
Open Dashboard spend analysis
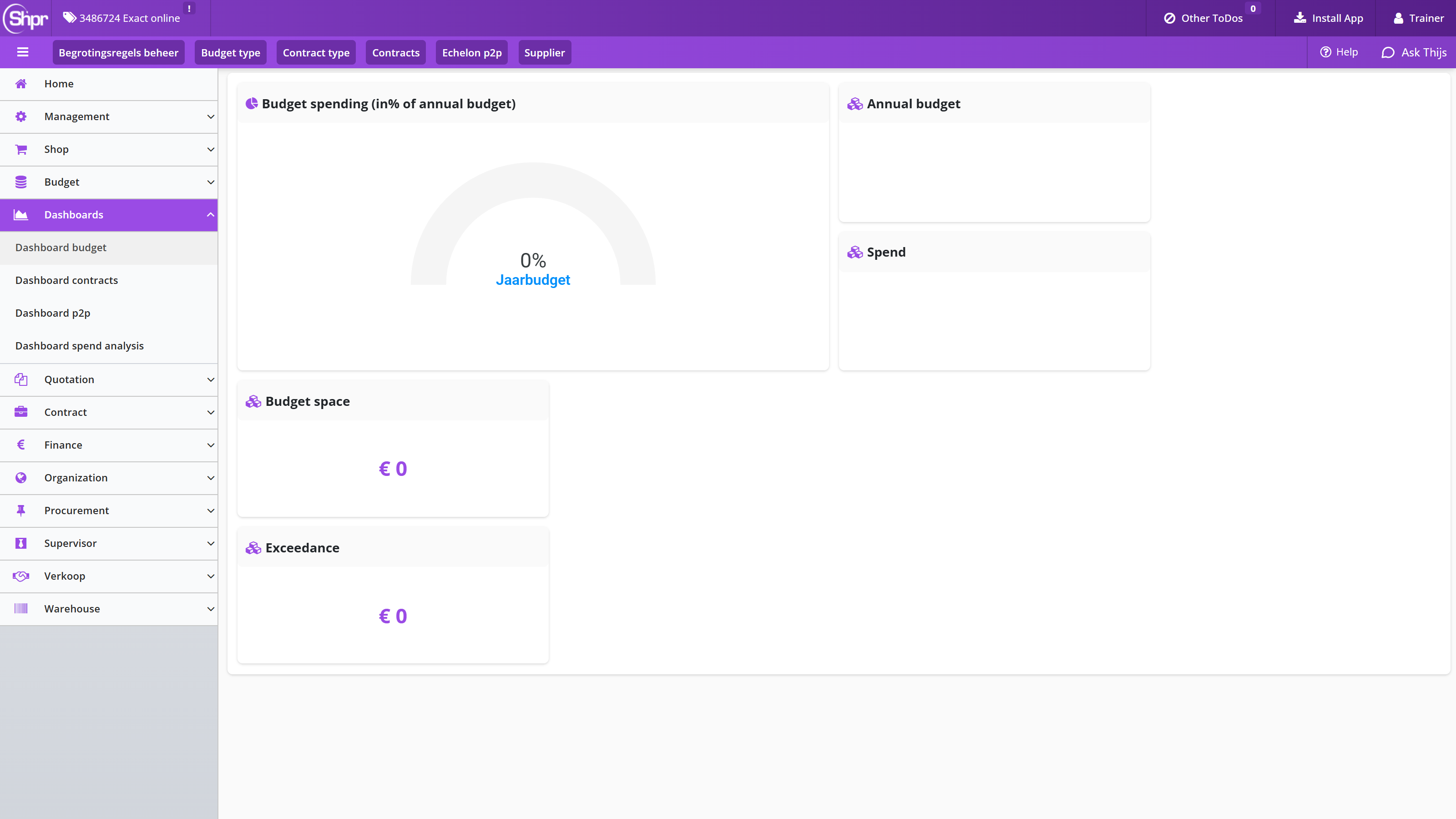[x=109, y=346]
